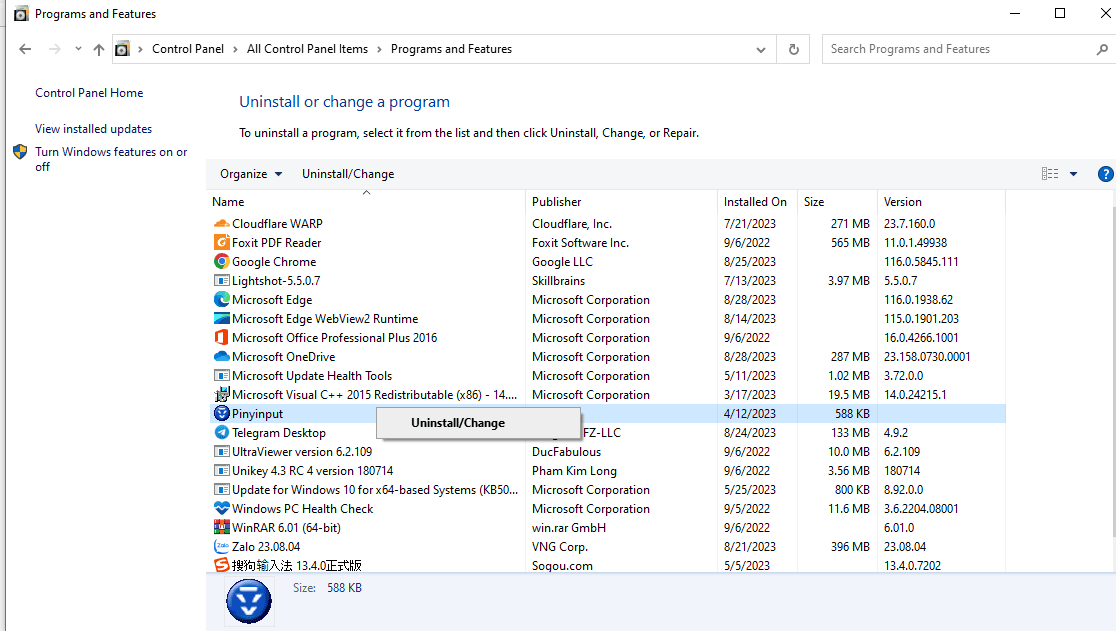Open the help question mark icon
Image resolution: width=1116 pixels, height=631 pixels.
click(x=1105, y=174)
